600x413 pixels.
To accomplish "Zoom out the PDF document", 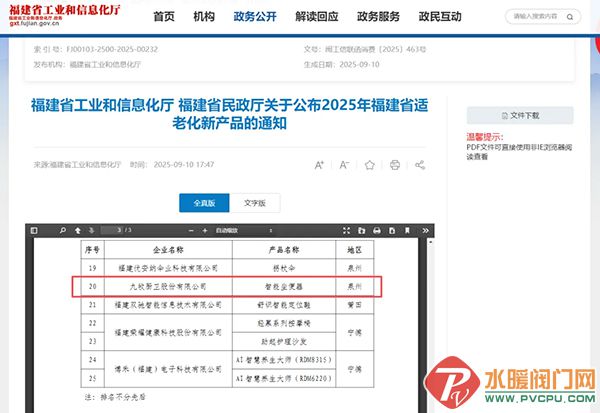I will (191, 230).
